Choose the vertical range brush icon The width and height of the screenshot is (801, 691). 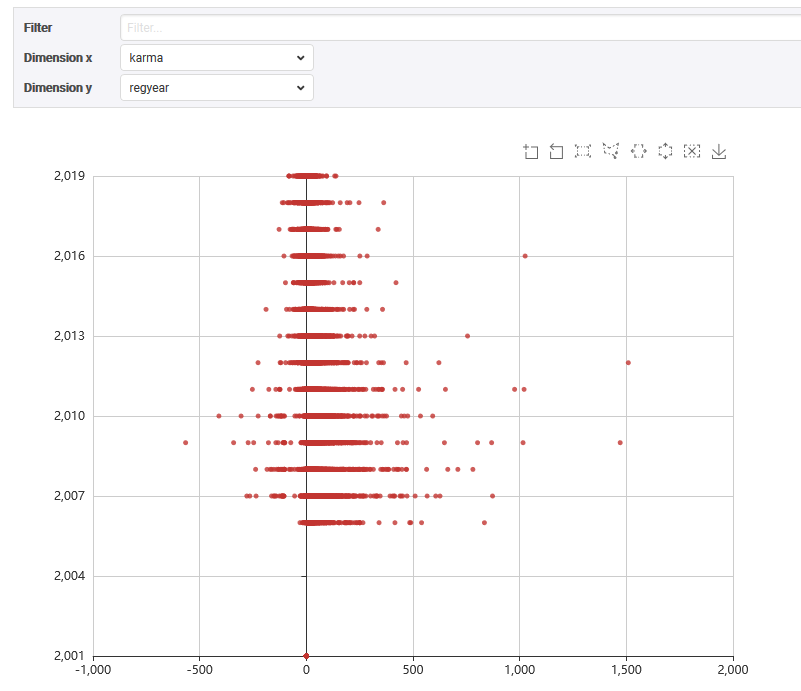pyautogui.click(x=665, y=151)
